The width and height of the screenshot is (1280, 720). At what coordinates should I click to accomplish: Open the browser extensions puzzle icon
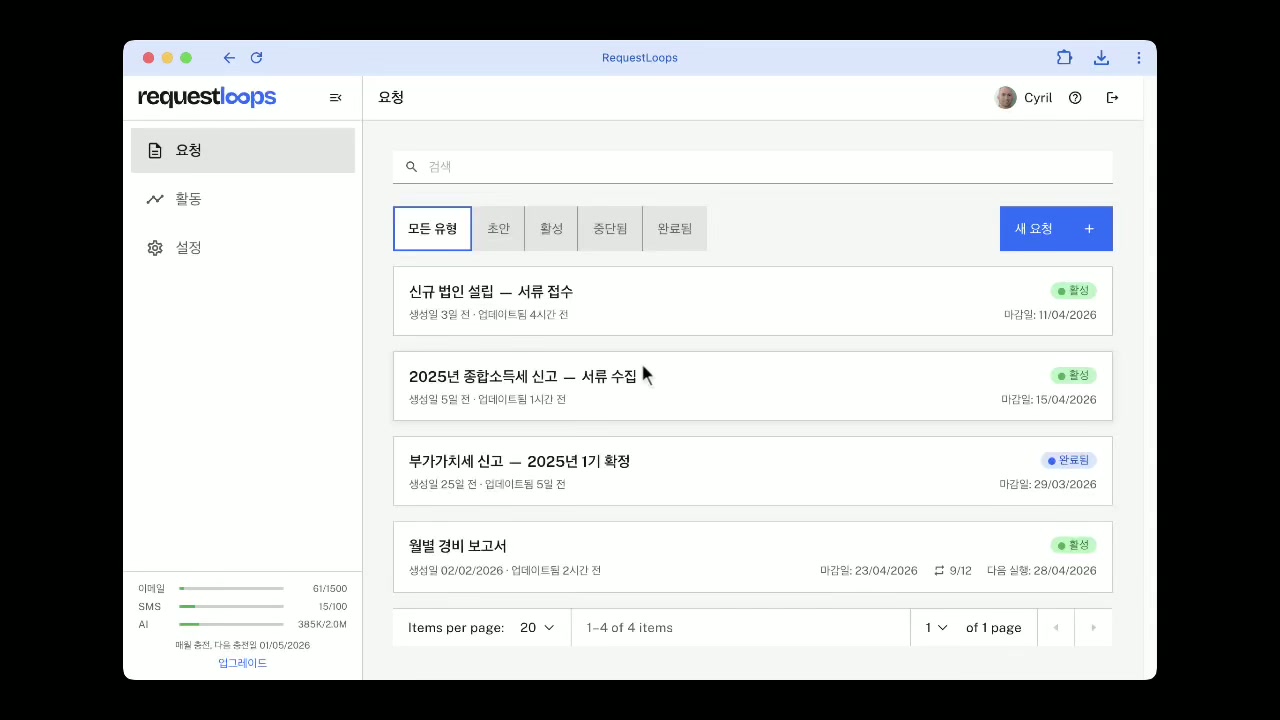[x=1064, y=58]
